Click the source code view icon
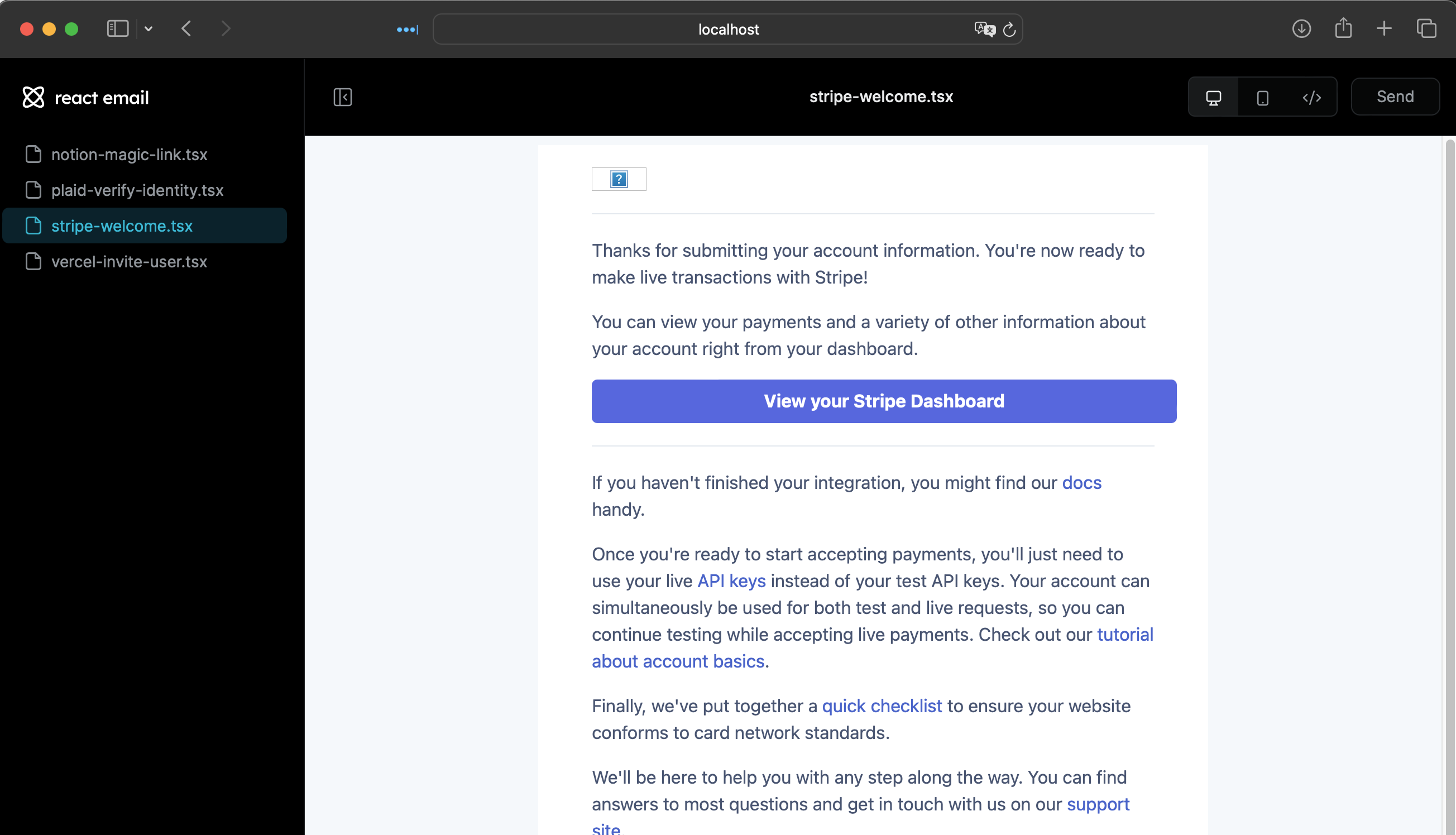1456x835 pixels. [1312, 97]
